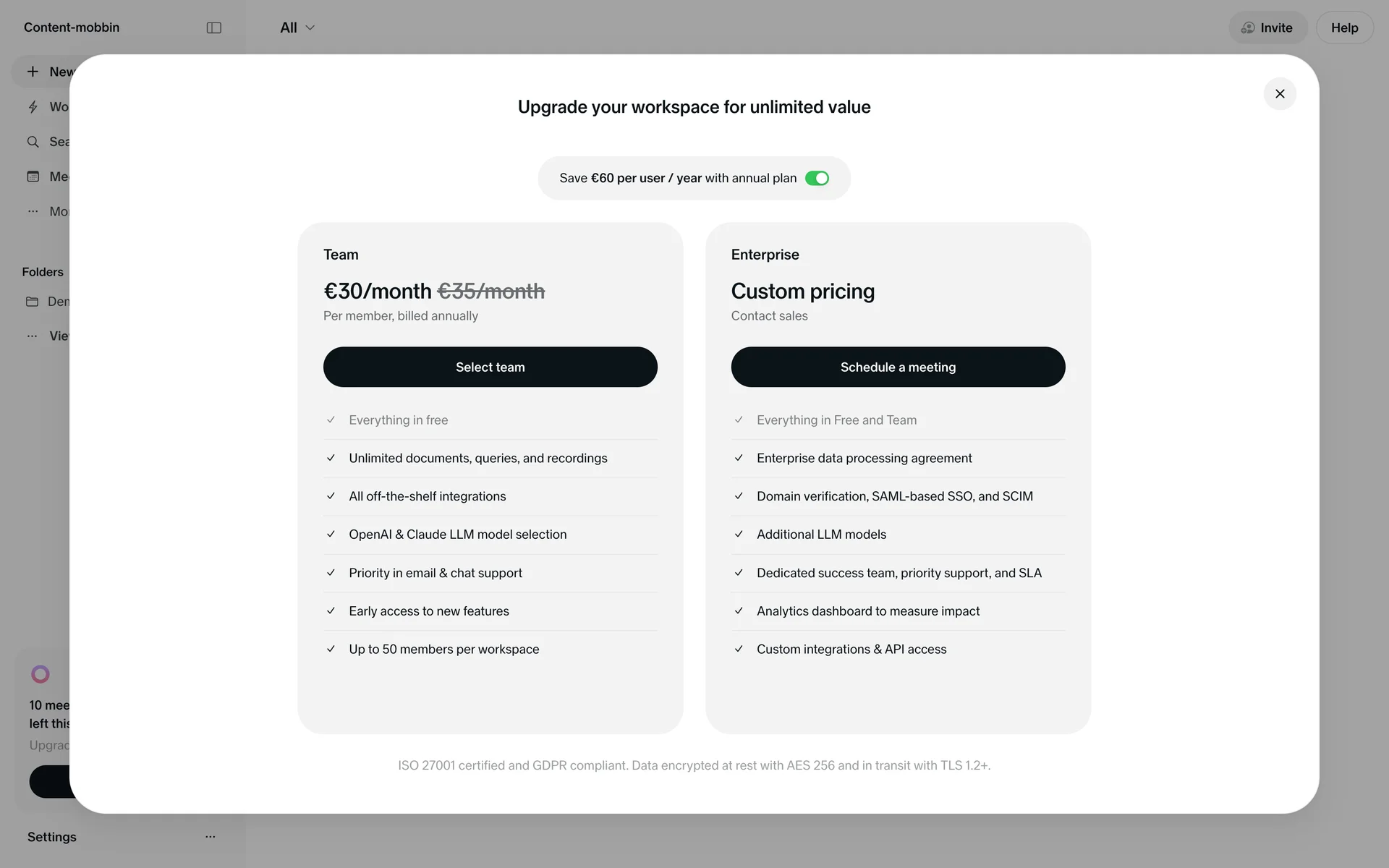Viewport: 1389px width, 868px height.
Task: Click the plus icon for New
Action: click(x=33, y=72)
